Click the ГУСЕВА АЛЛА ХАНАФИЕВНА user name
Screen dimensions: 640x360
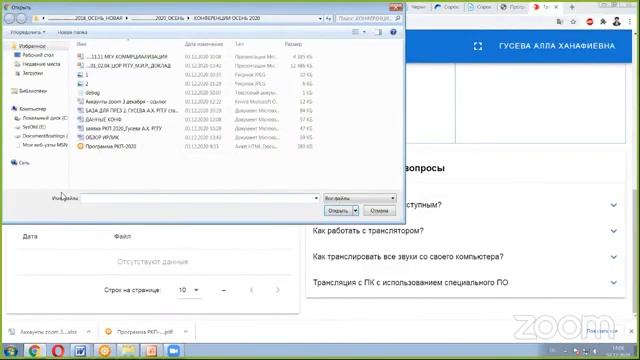(x=557, y=46)
